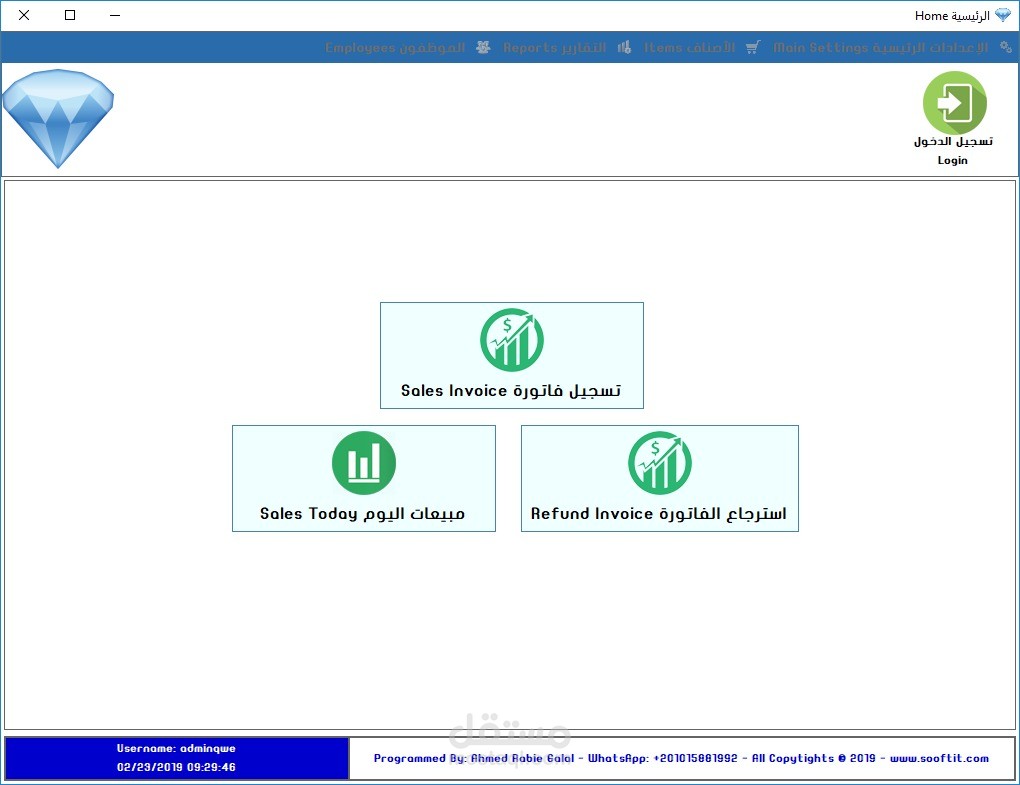Click the Items shopping cart icon

753,47
